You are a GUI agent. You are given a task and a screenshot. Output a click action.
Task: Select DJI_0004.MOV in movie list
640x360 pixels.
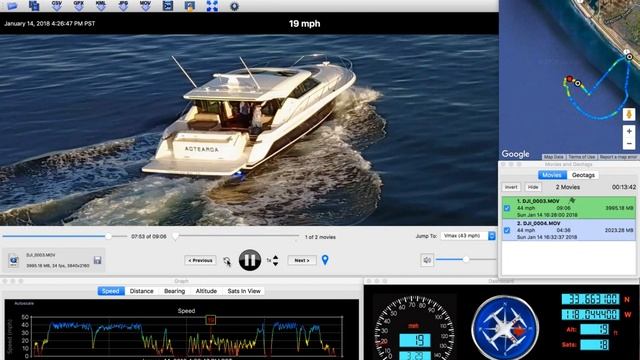click(569, 230)
